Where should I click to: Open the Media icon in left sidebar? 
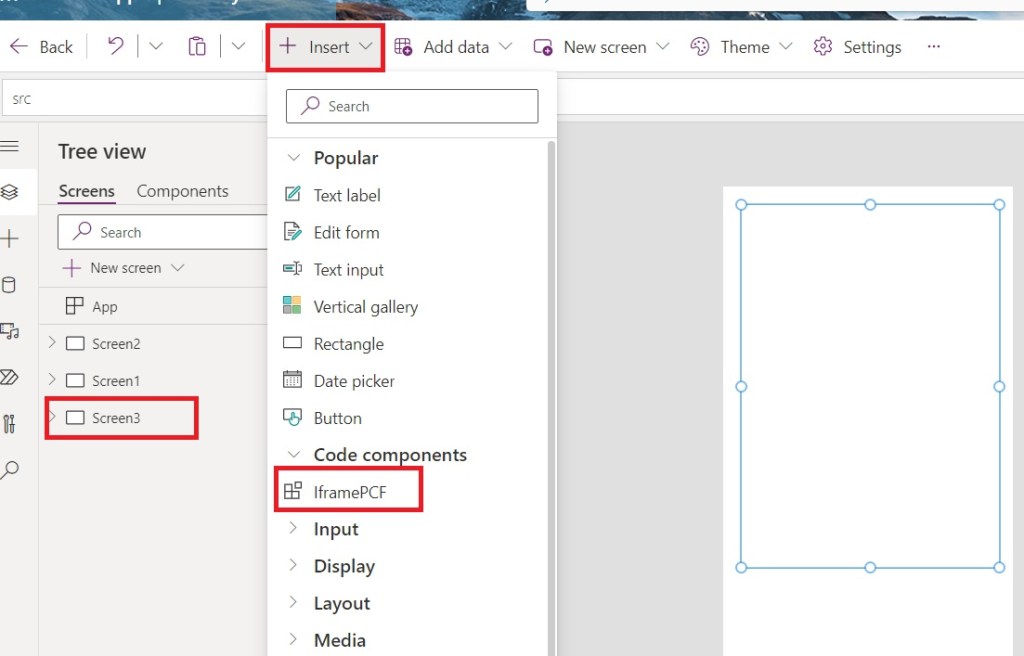10,331
